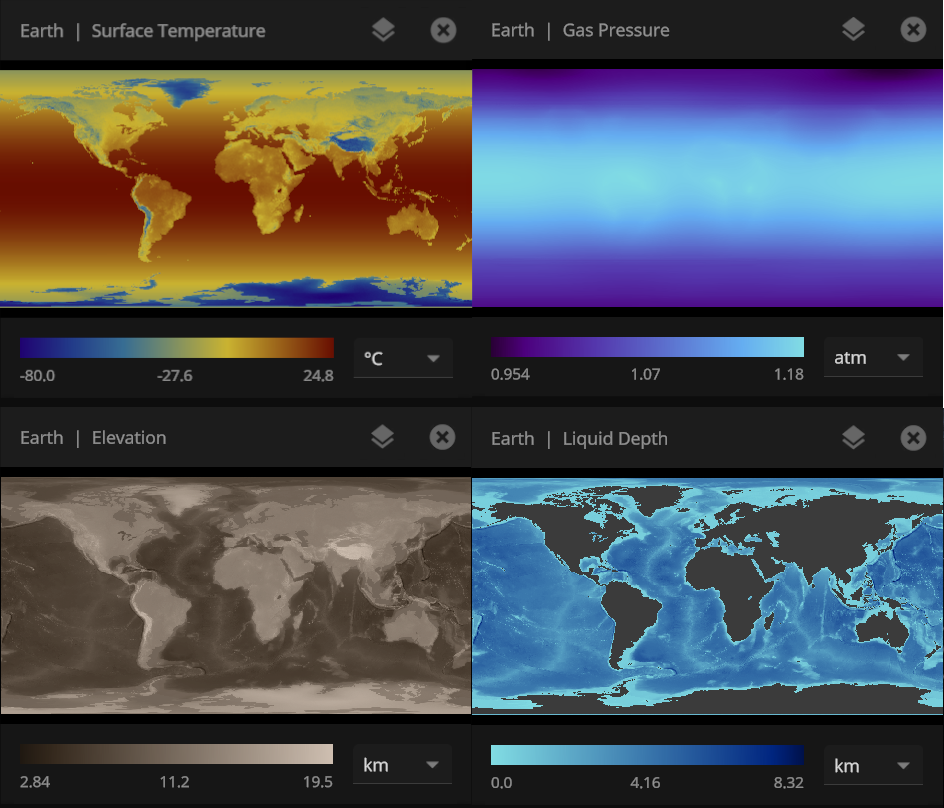Click the Surface Temperature color scale bar

click(176, 347)
